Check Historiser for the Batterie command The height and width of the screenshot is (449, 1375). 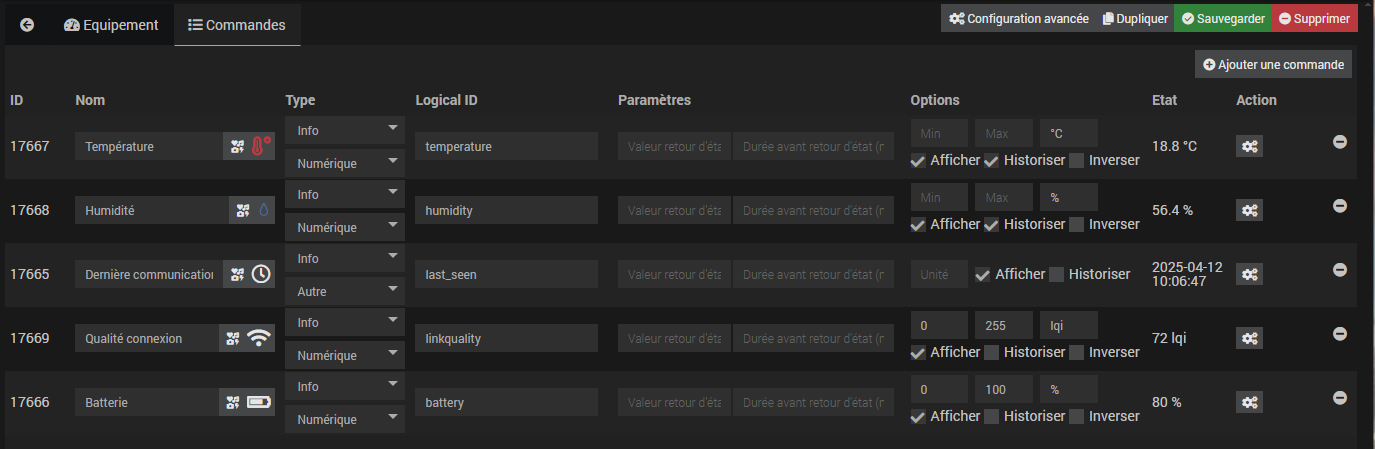click(991, 416)
